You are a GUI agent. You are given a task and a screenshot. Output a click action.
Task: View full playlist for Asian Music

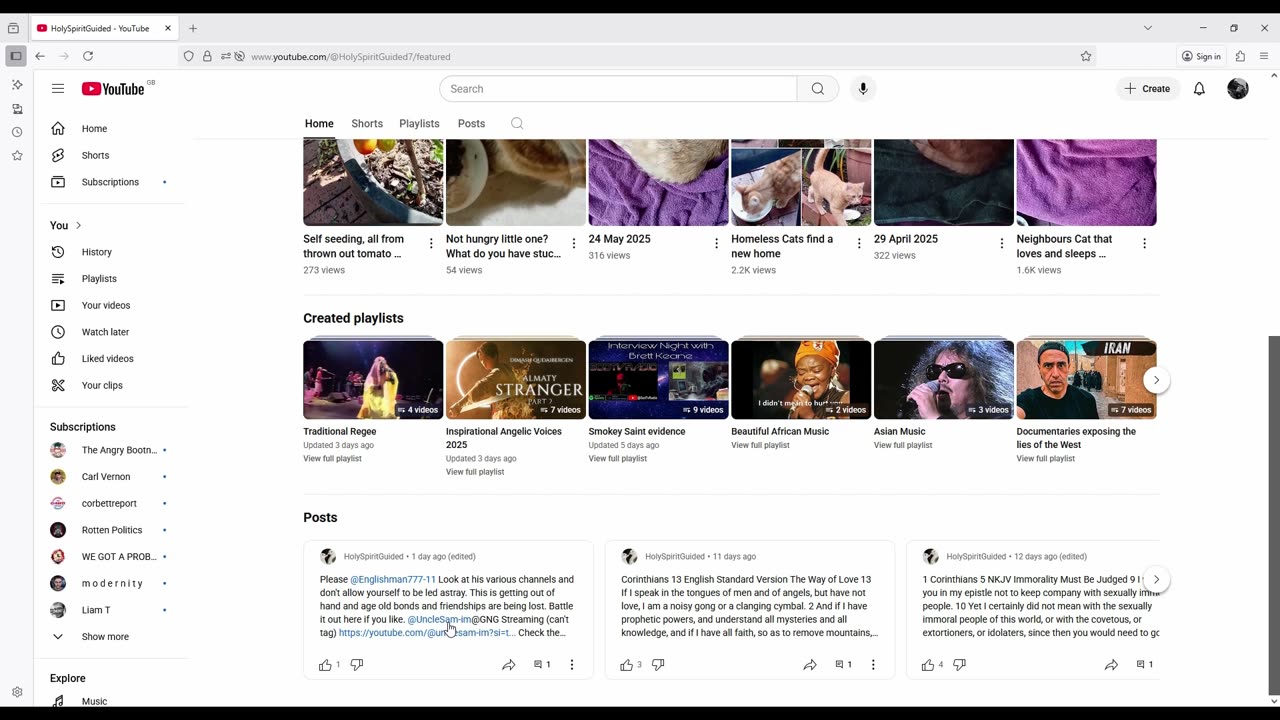point(903,445)
